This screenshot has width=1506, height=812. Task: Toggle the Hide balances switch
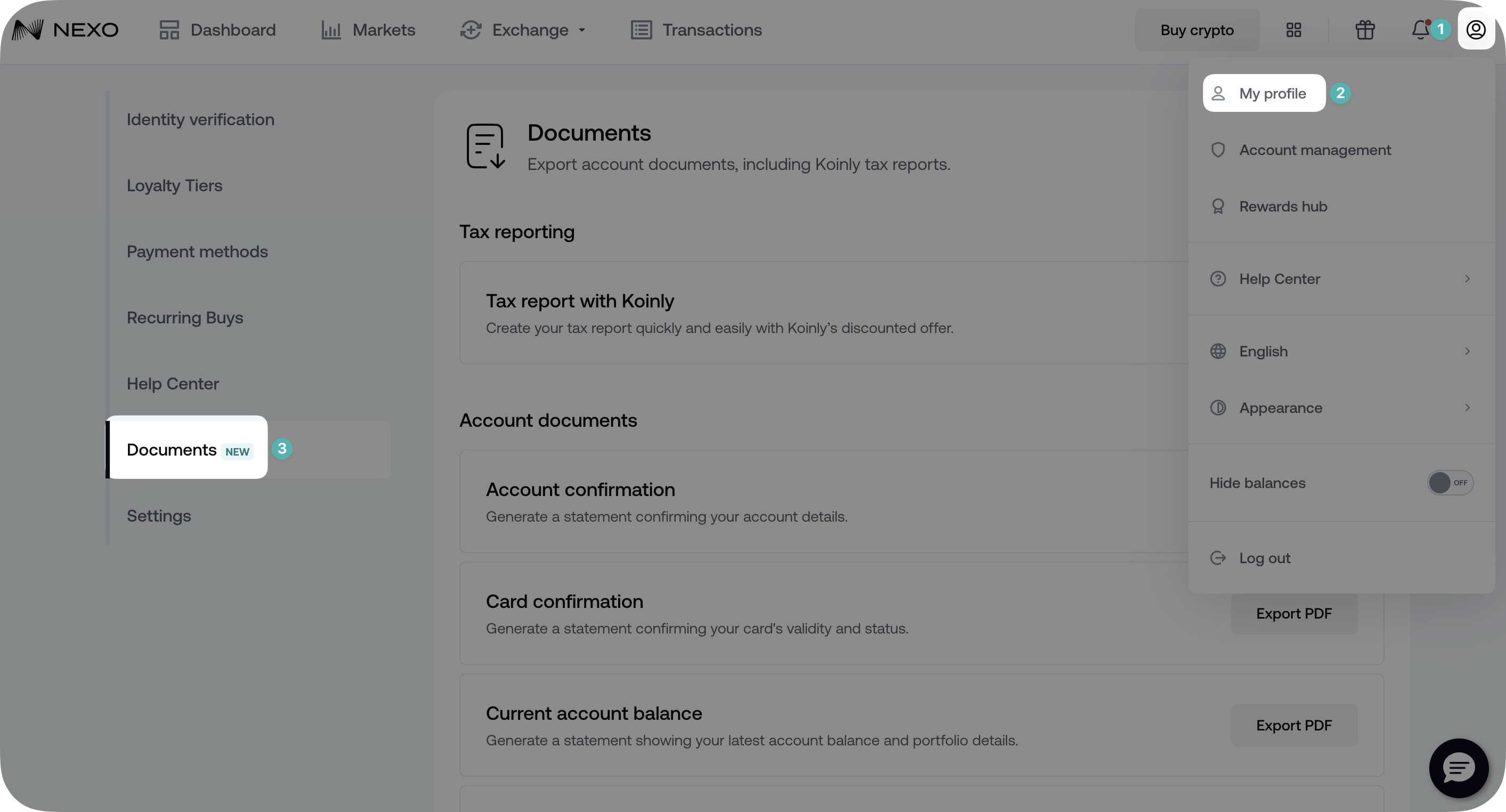coord(1450,483)
